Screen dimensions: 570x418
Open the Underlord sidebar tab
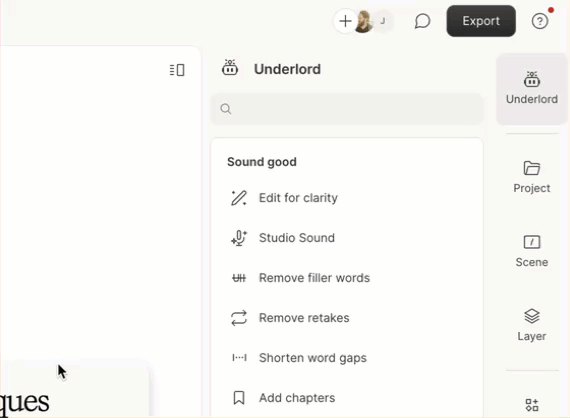(531, 89)
